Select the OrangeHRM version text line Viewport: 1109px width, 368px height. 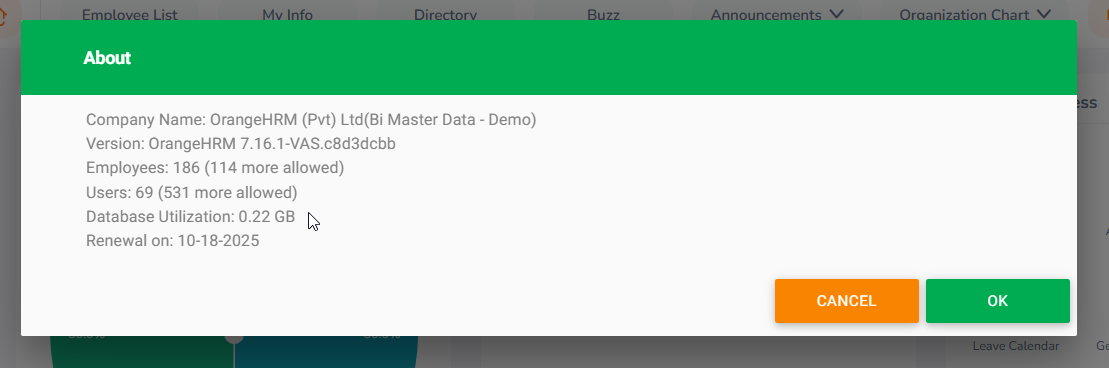click(x=240, y=144)
